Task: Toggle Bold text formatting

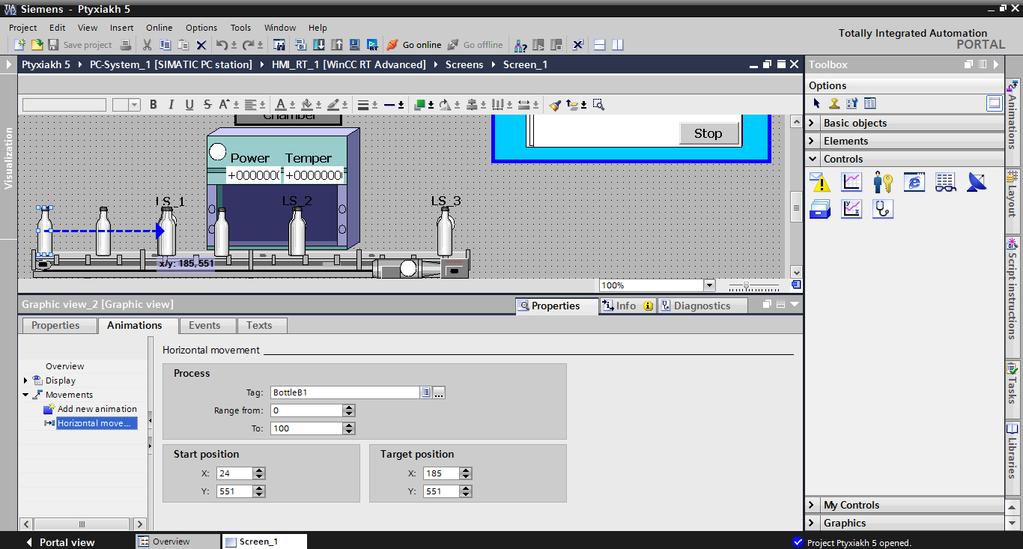Action: pos(153,104)
